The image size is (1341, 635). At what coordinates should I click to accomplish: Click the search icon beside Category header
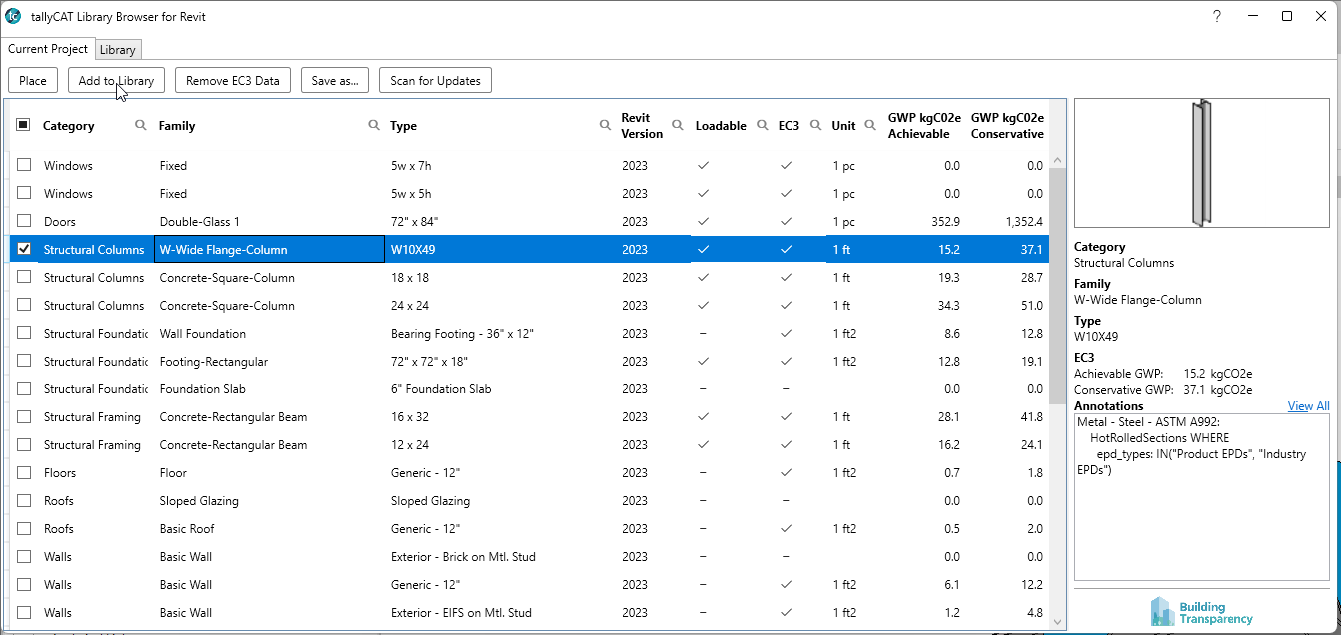(x=141, y=125)
